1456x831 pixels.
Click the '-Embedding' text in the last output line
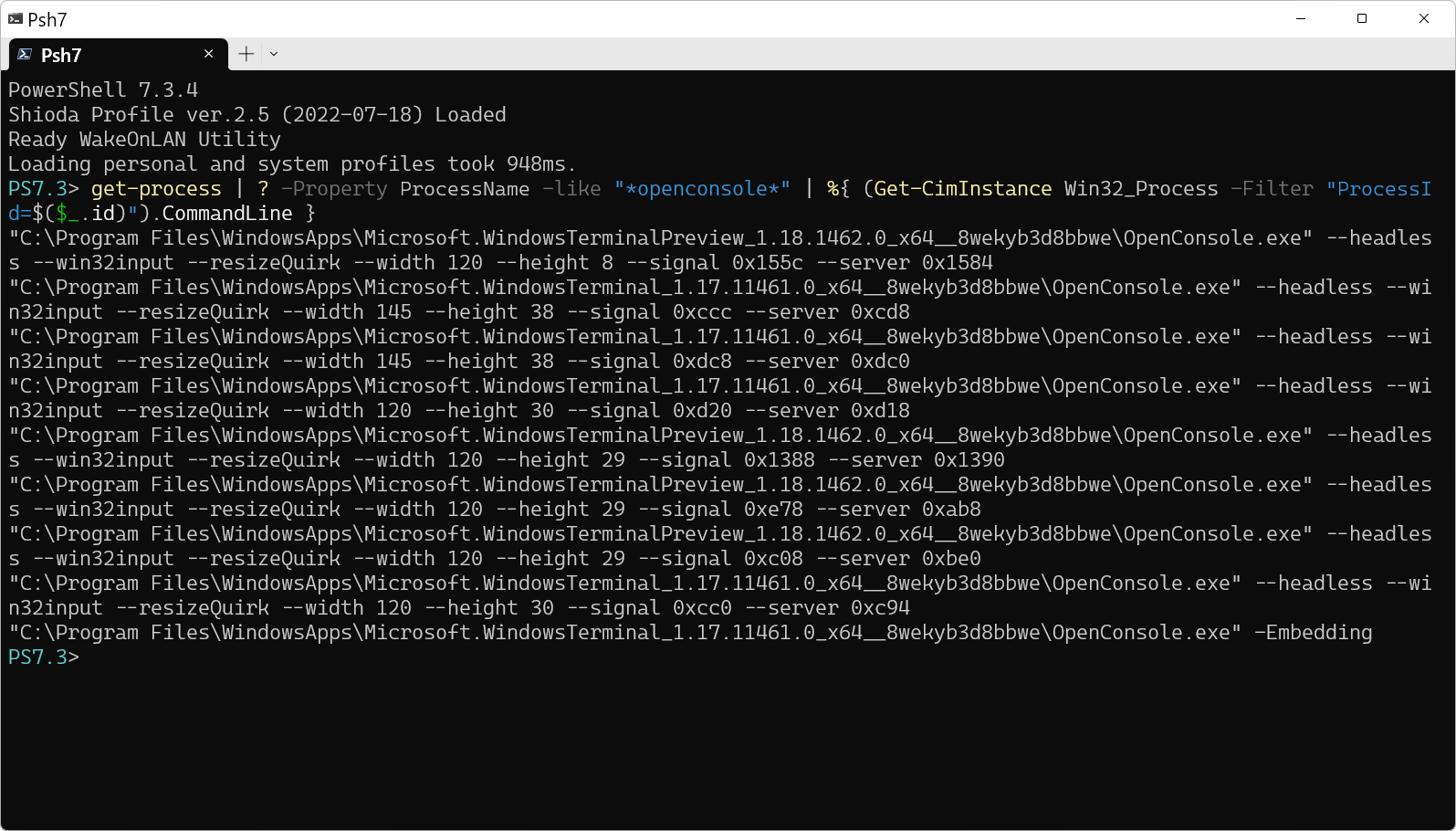coord(1313,632)
